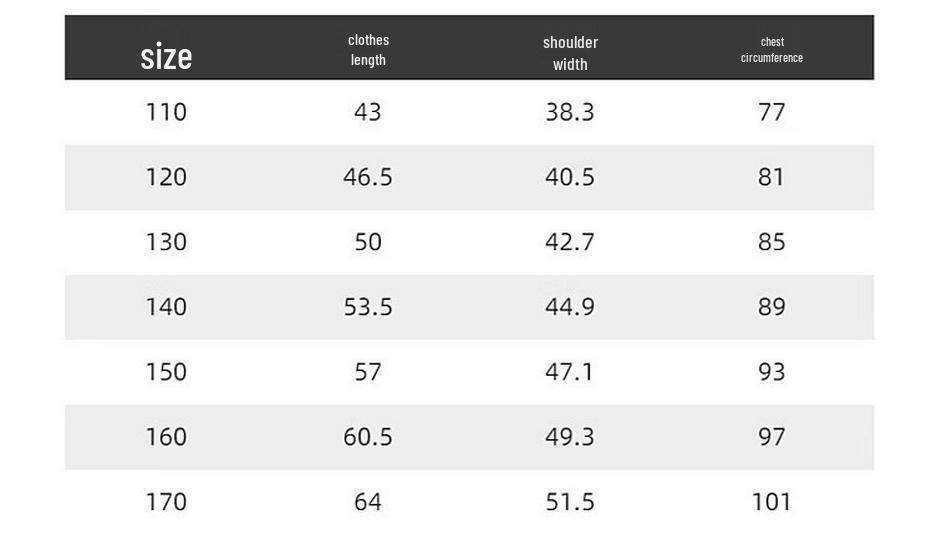Click chest circumference value 89
The width and height of the screenshot is (933, 550).
pyautogui.click(x=772, y=307)
